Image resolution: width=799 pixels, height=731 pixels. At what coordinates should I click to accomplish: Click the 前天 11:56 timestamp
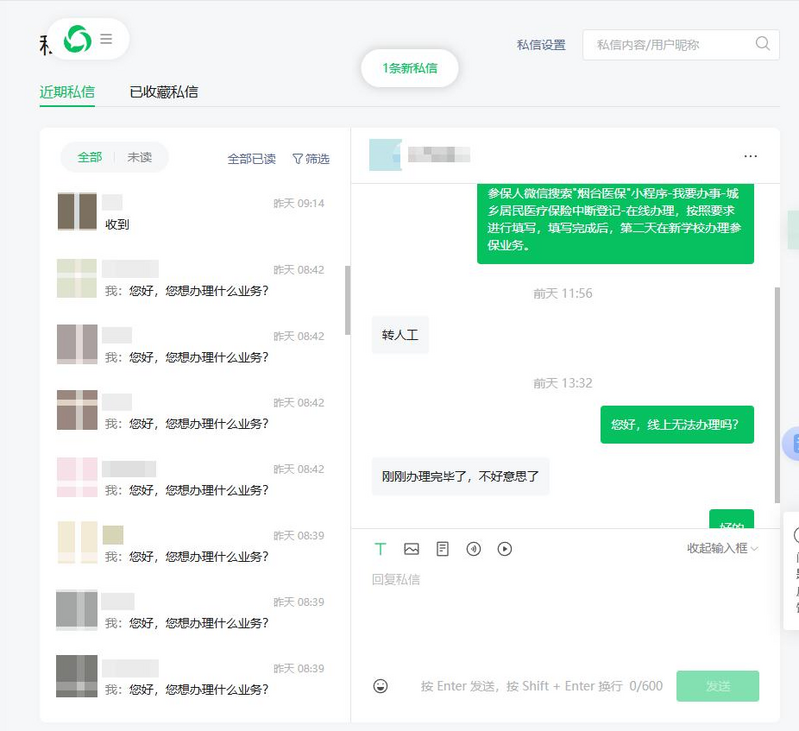[x=563, y=293]
